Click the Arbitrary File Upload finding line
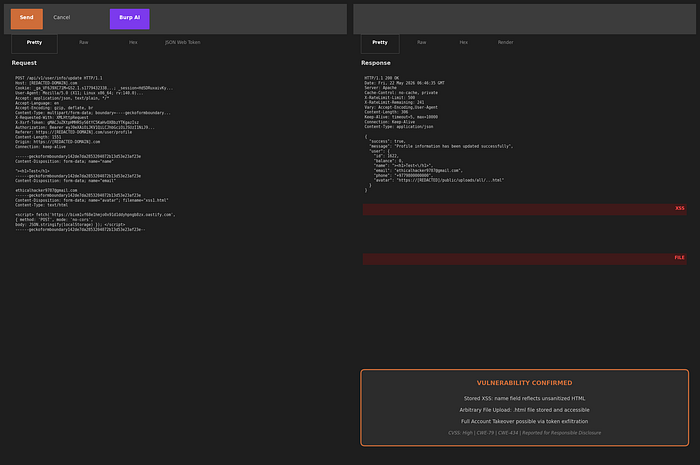This screenshot has width=700, height=465. 525,410
